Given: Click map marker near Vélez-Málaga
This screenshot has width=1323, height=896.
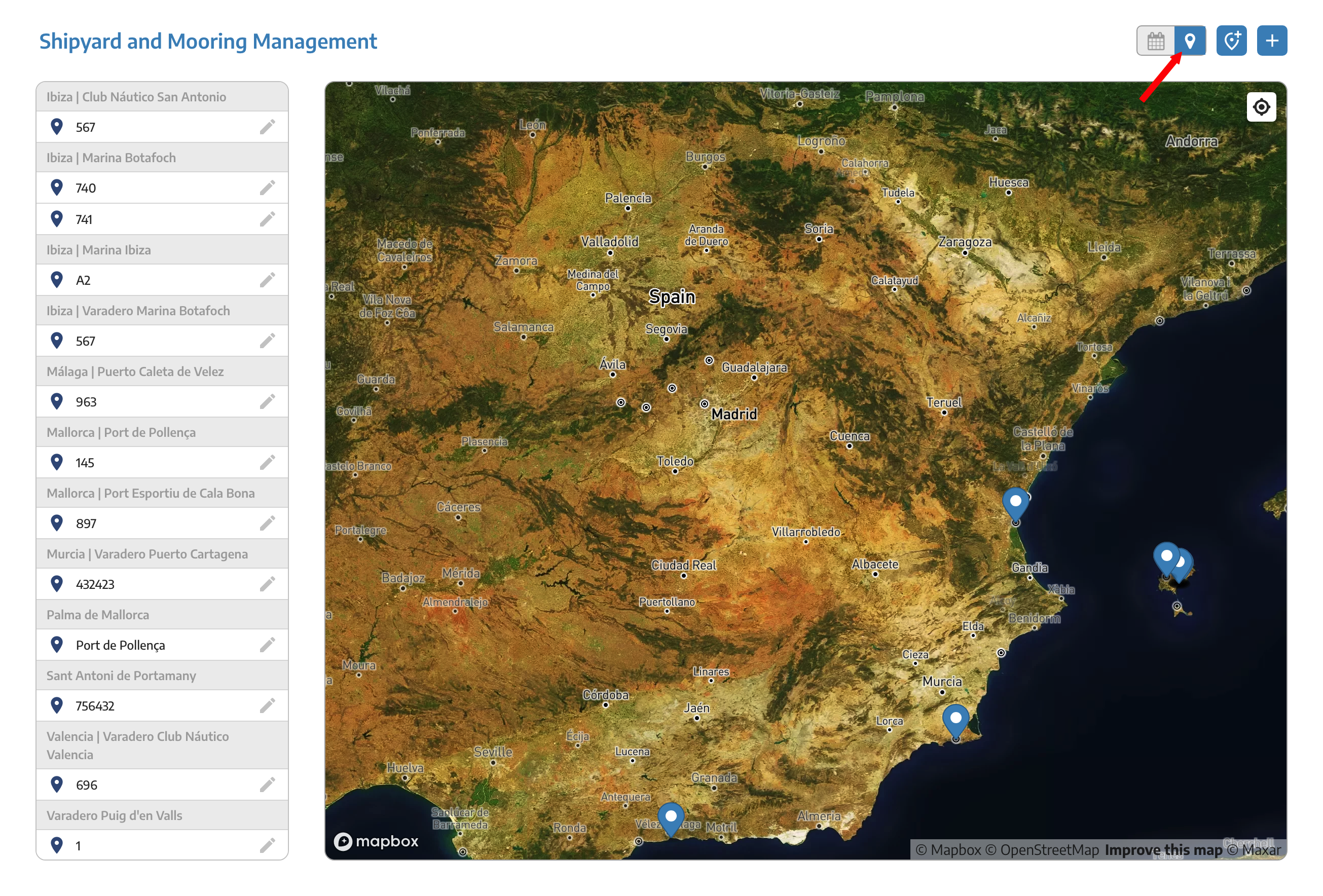Looking at the screenshot, I should point(671,819).
